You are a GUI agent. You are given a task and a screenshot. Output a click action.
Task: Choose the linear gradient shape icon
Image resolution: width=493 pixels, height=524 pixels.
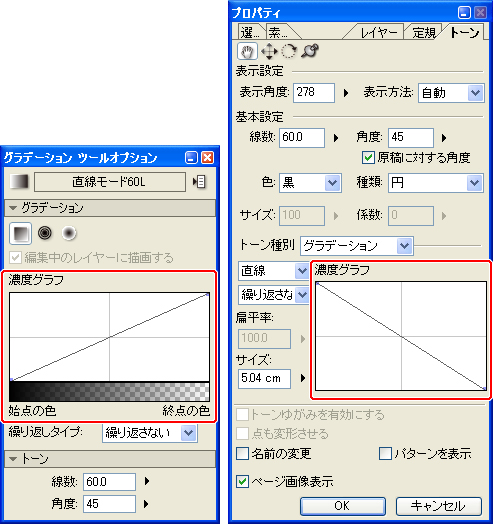21,233
